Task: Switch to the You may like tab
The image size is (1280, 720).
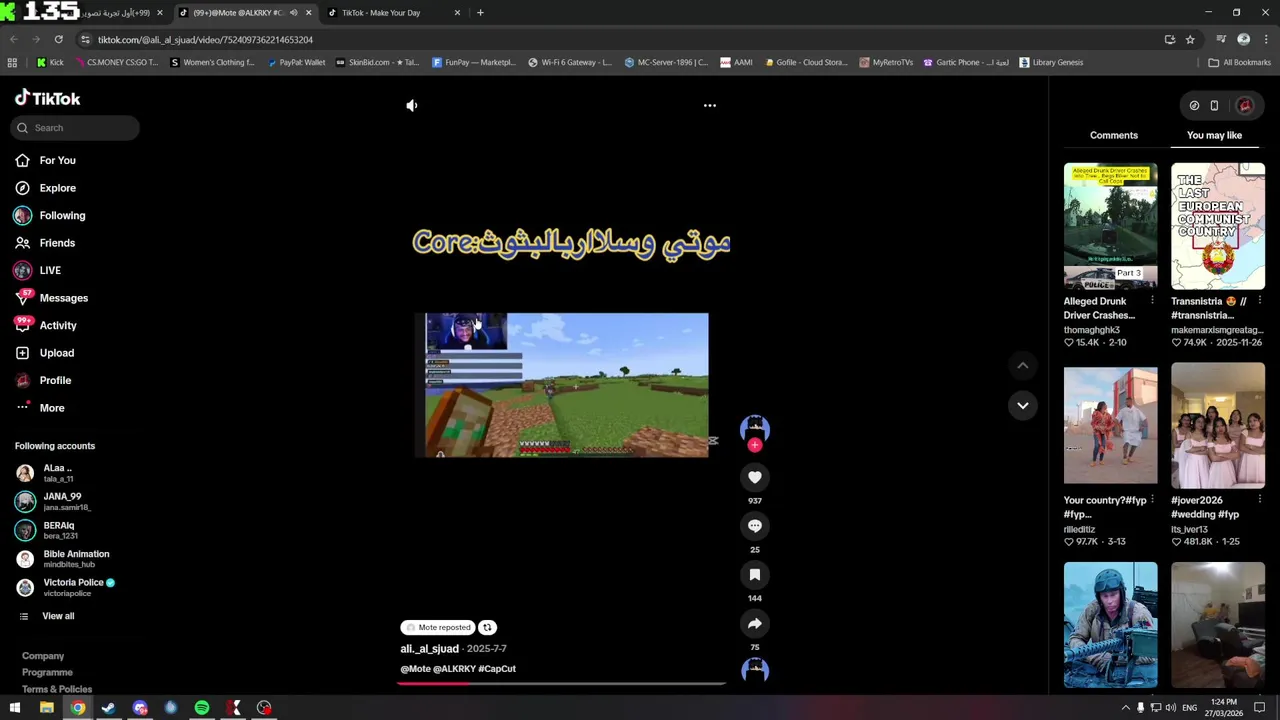Action: tap(1214, 135)
